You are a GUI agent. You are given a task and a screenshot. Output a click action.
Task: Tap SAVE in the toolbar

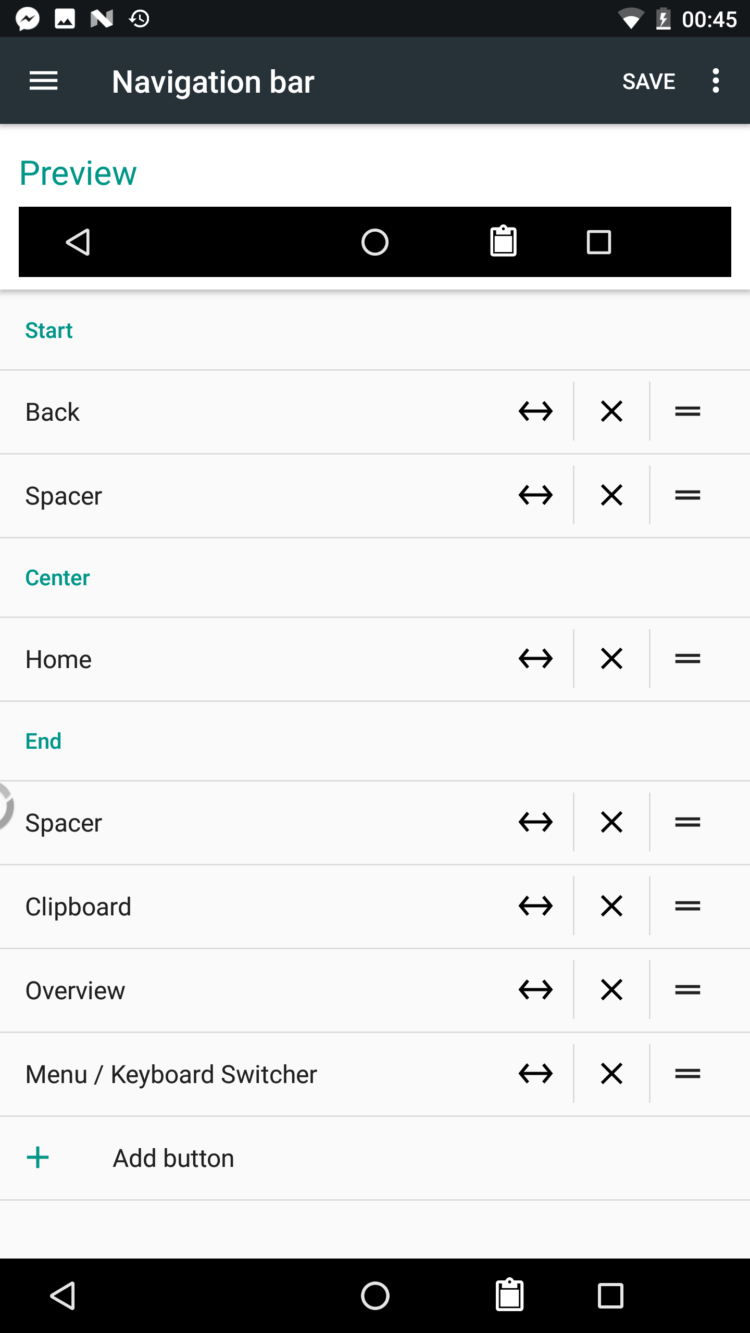click(x=648, y=81)
